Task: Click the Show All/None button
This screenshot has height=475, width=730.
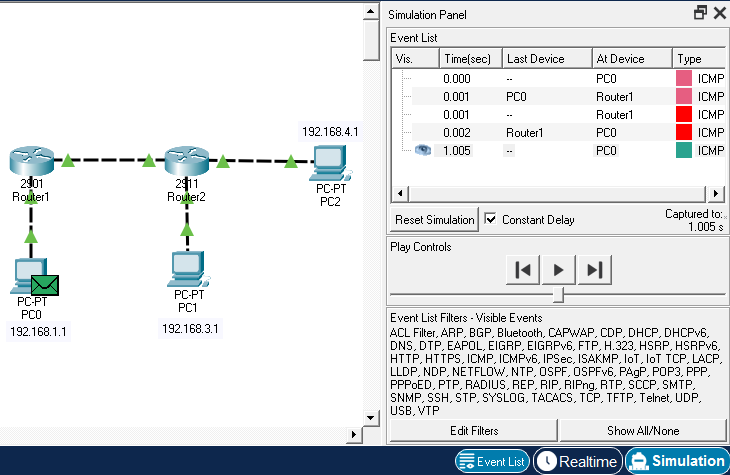Action: click(x=643, y=431)
